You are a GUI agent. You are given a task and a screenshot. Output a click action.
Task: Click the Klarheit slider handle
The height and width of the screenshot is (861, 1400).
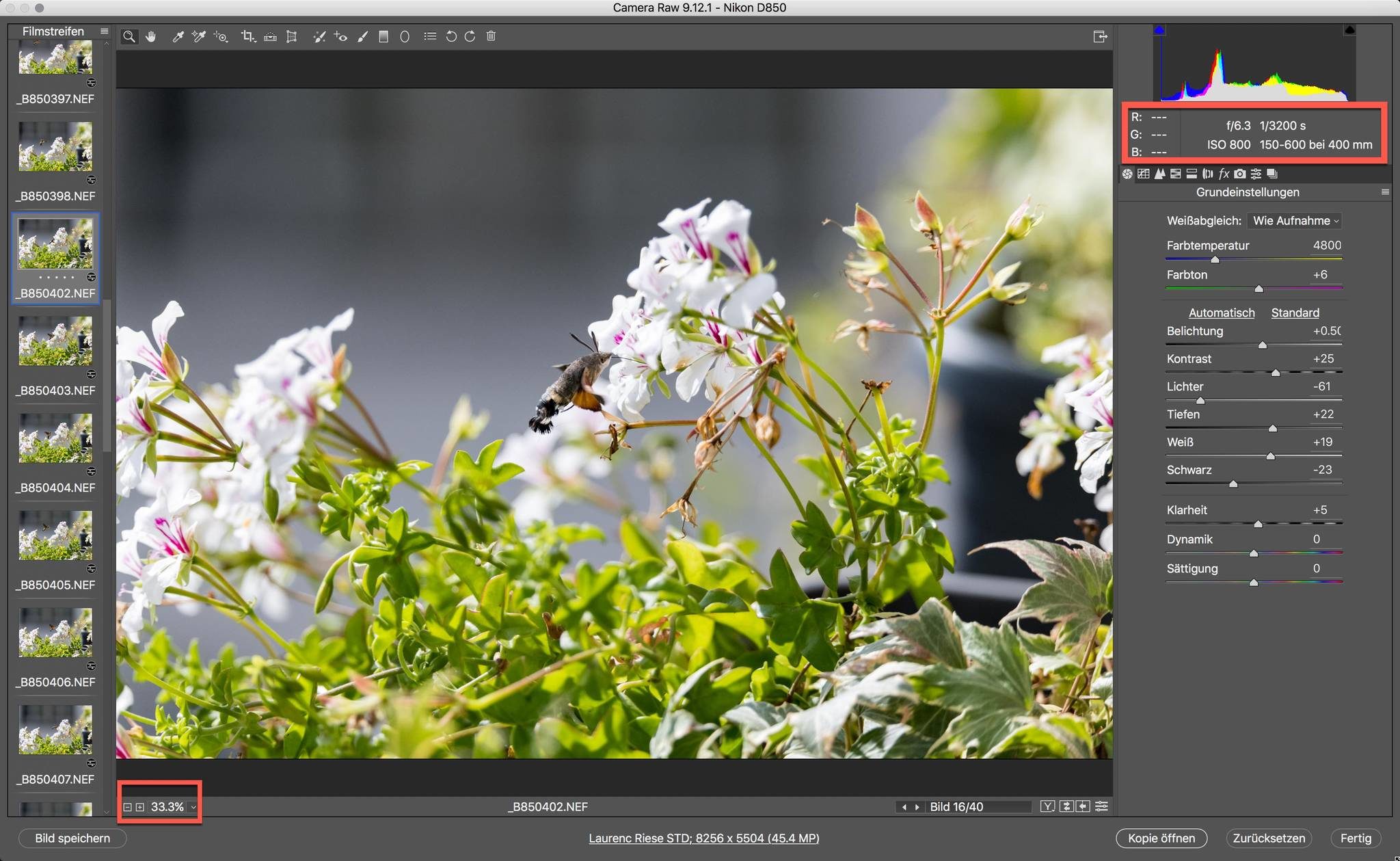coord(1258,525)
